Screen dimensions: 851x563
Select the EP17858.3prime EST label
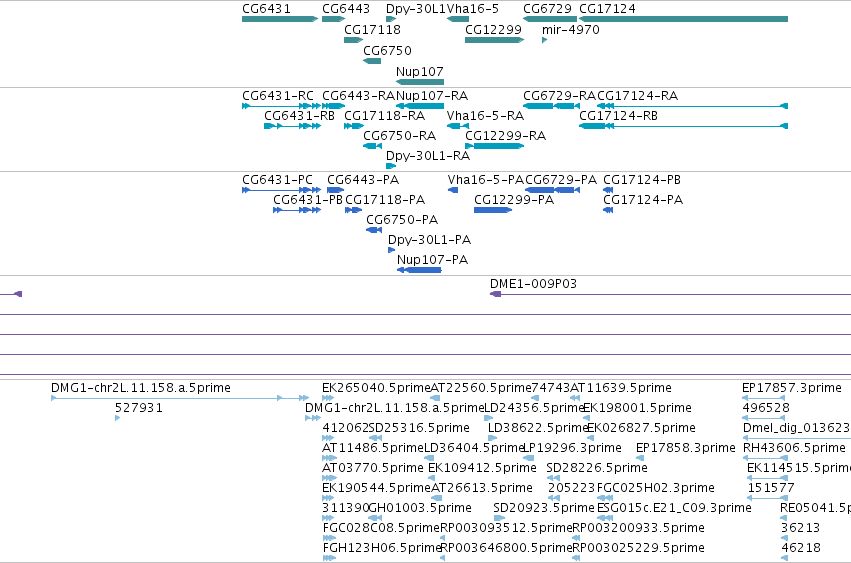click(685, 448)
